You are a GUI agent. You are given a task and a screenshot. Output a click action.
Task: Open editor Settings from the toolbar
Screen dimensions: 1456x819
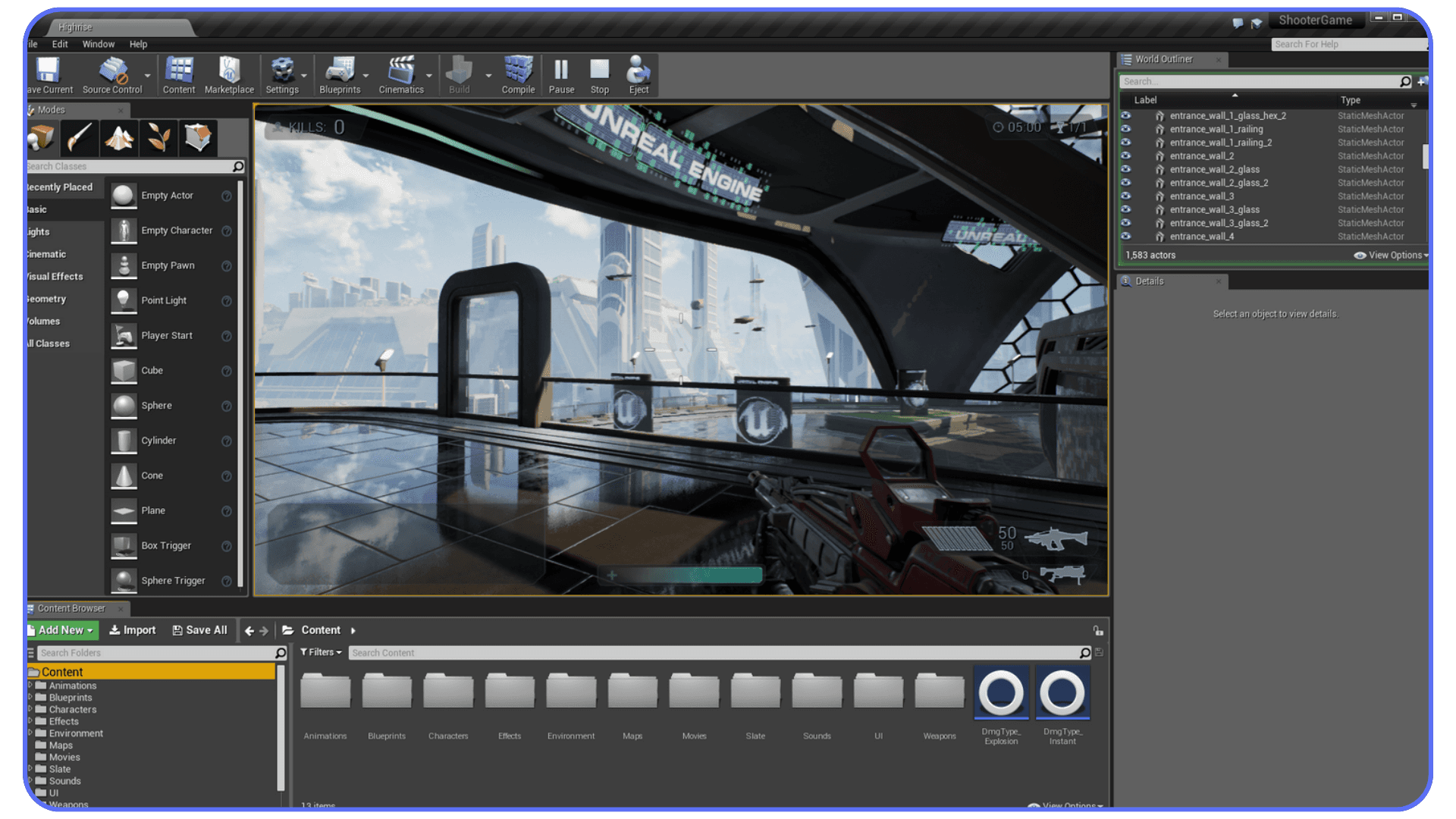coord(283,74)
